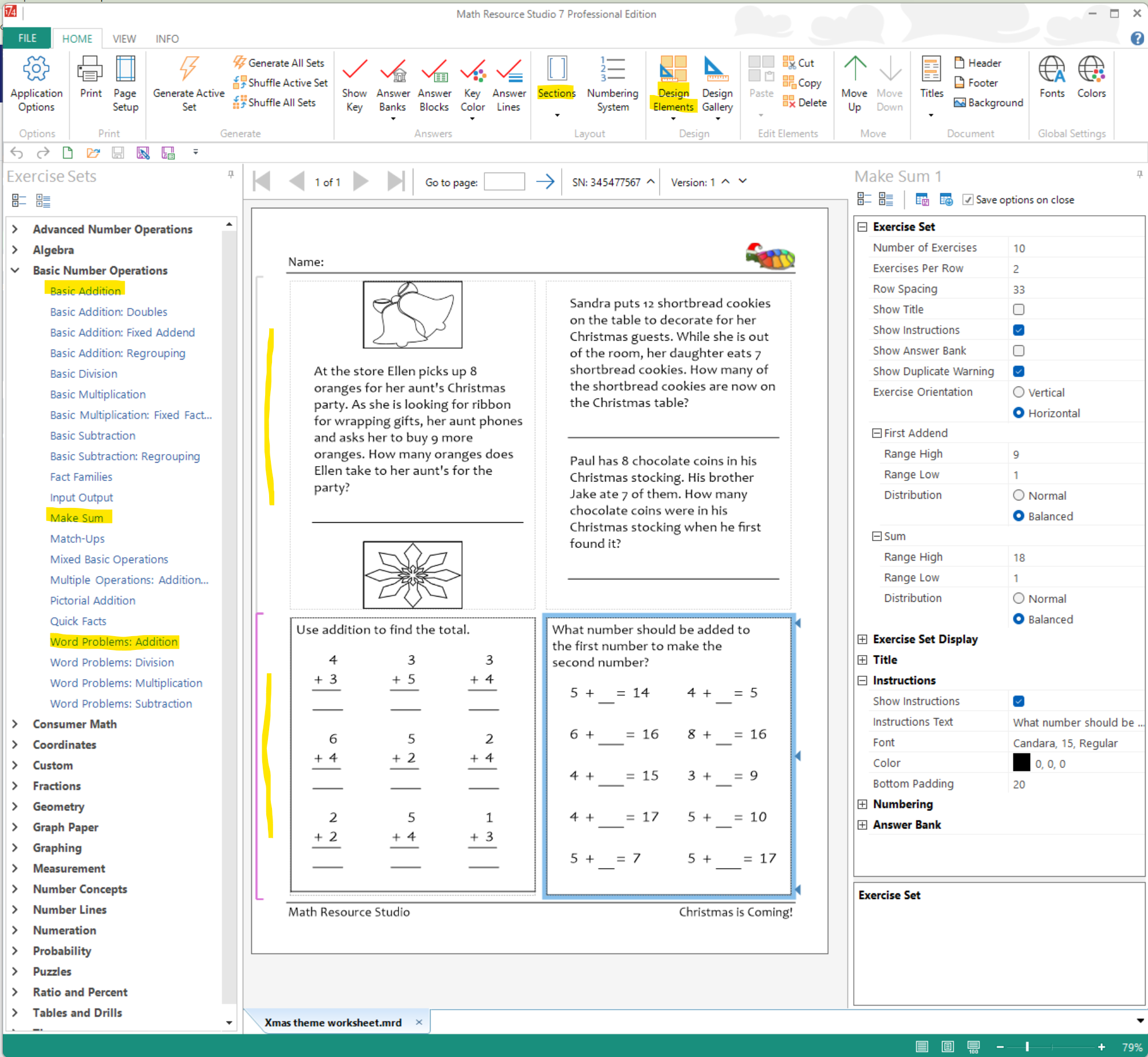Open Application Options gear icon

tap(36, 69)
